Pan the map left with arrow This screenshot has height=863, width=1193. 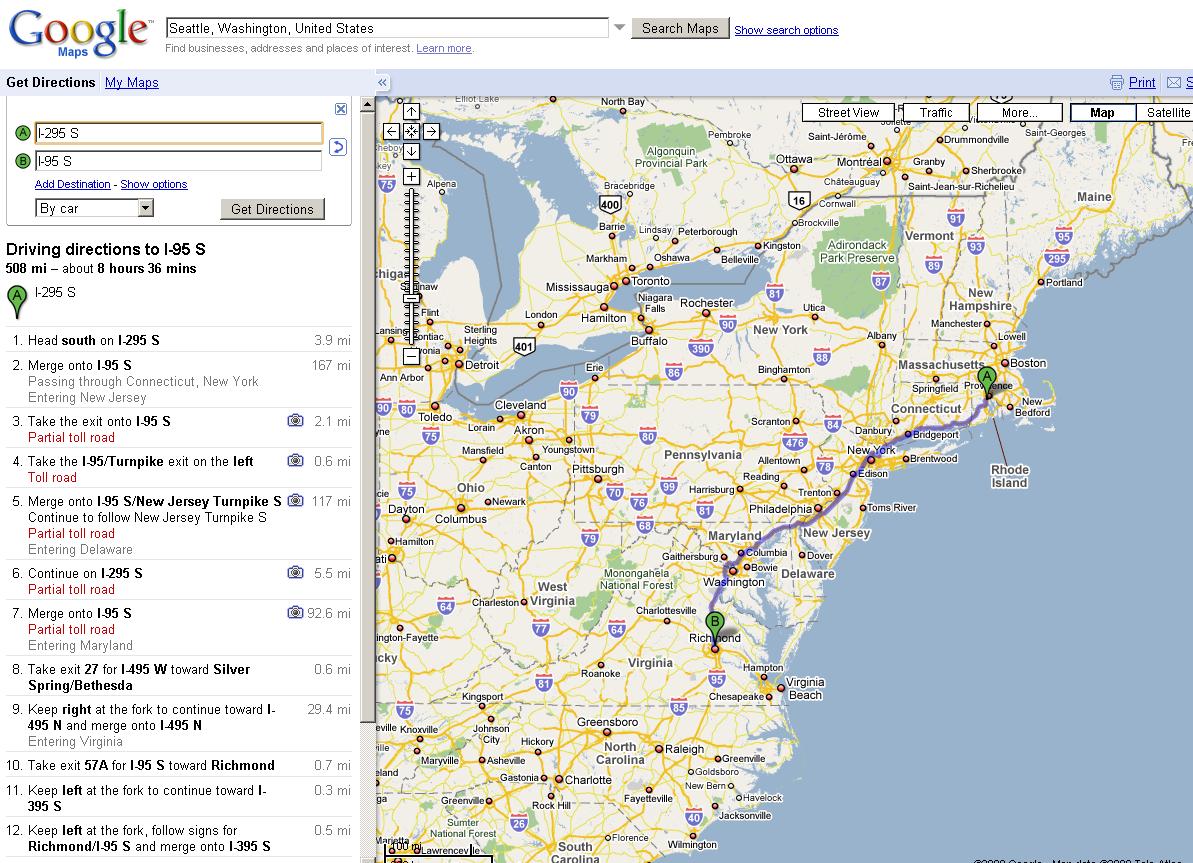pyautogui.click(x=391, y=131)
